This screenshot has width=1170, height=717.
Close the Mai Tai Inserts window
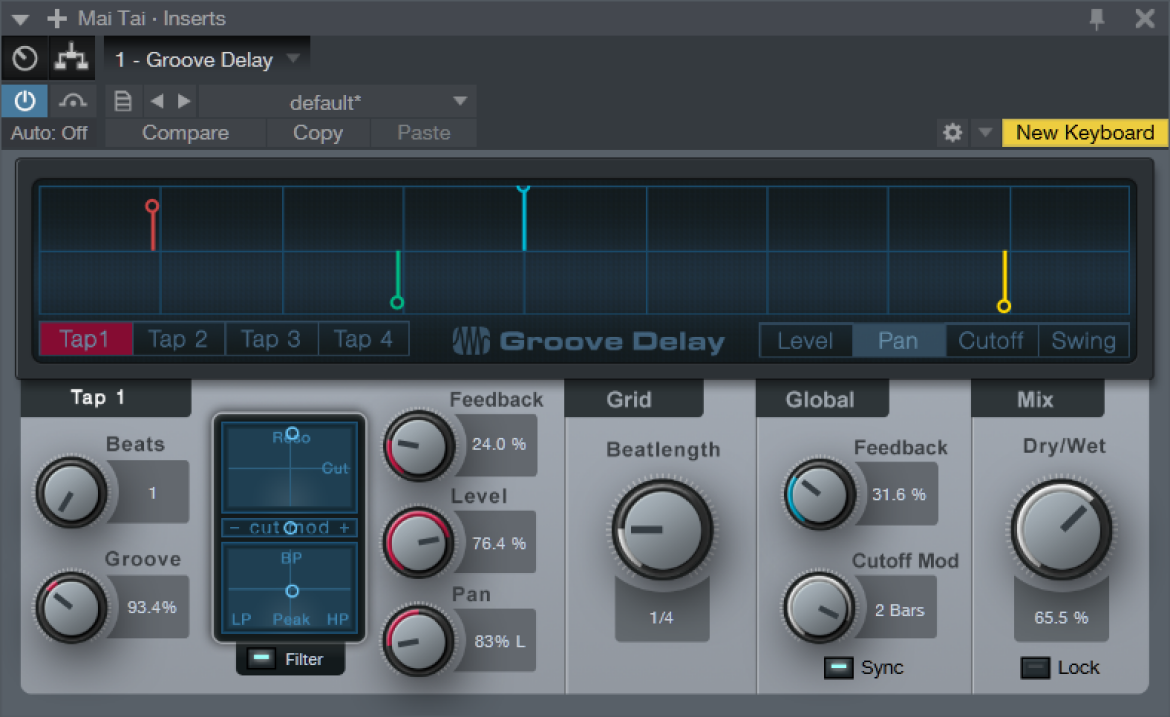(x=1145, y=18)
